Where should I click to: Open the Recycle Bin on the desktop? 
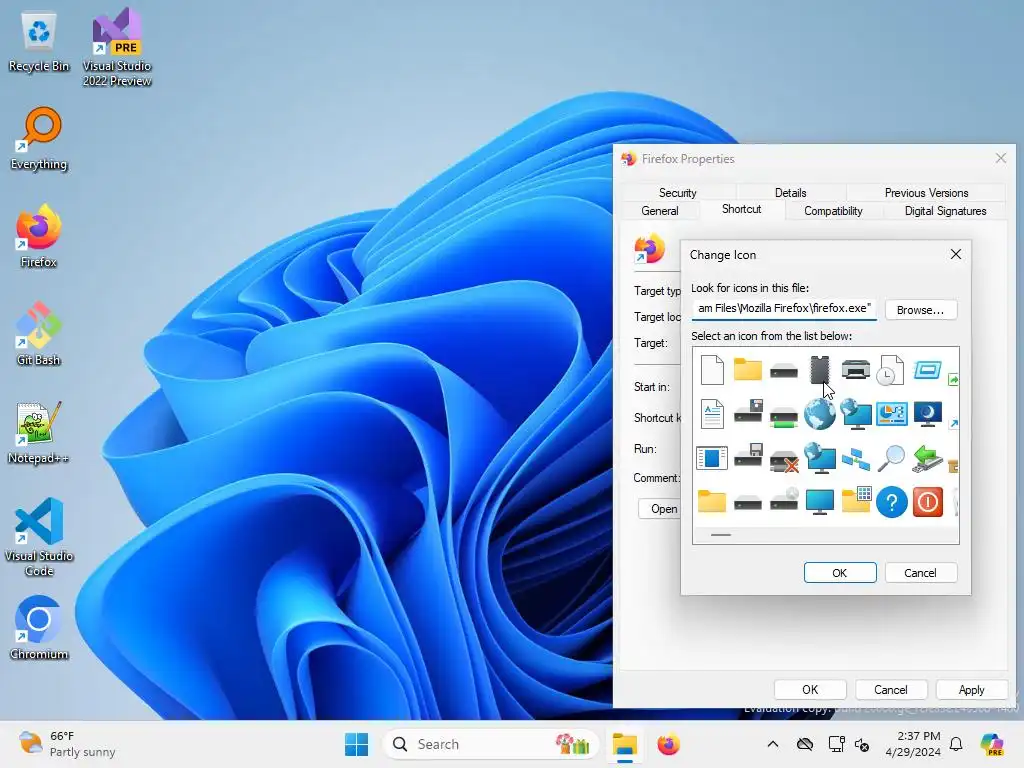[x=39, y=42]
